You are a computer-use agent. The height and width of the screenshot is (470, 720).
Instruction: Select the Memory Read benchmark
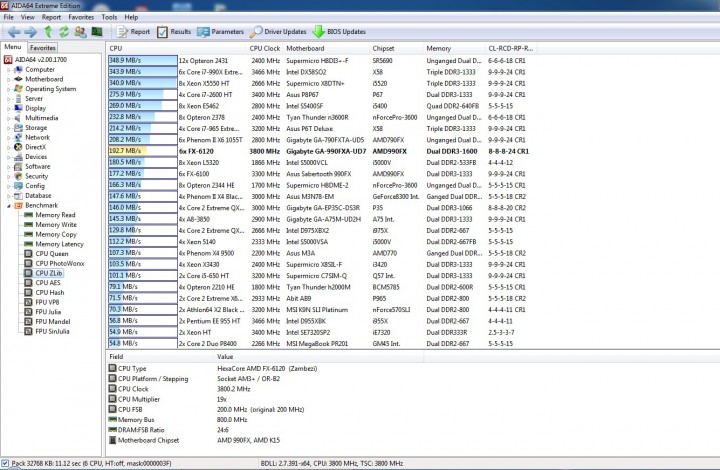click(x=55, y=215)
